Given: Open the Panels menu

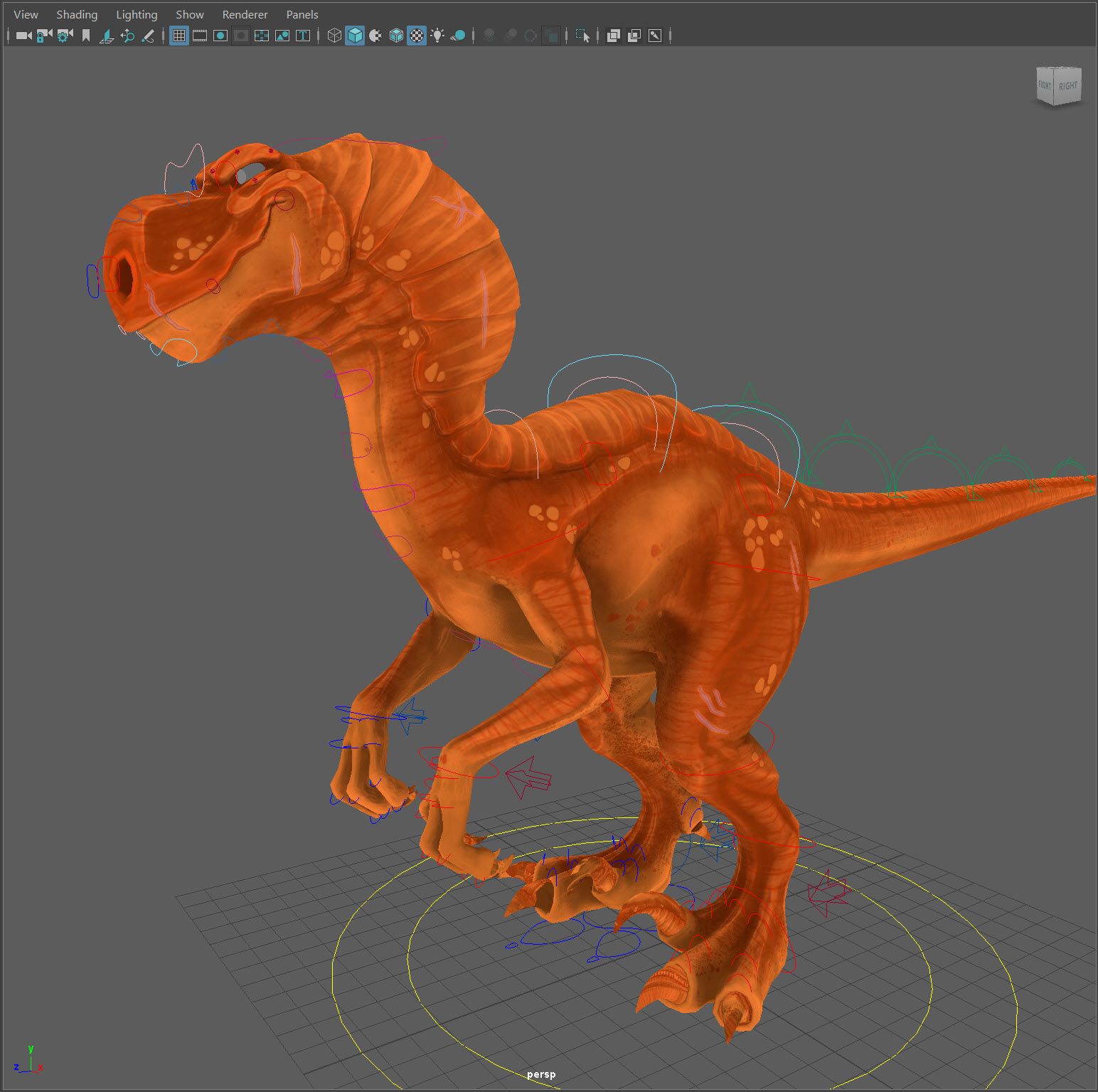Looking at the screenshot, I should tap(302, 14).
